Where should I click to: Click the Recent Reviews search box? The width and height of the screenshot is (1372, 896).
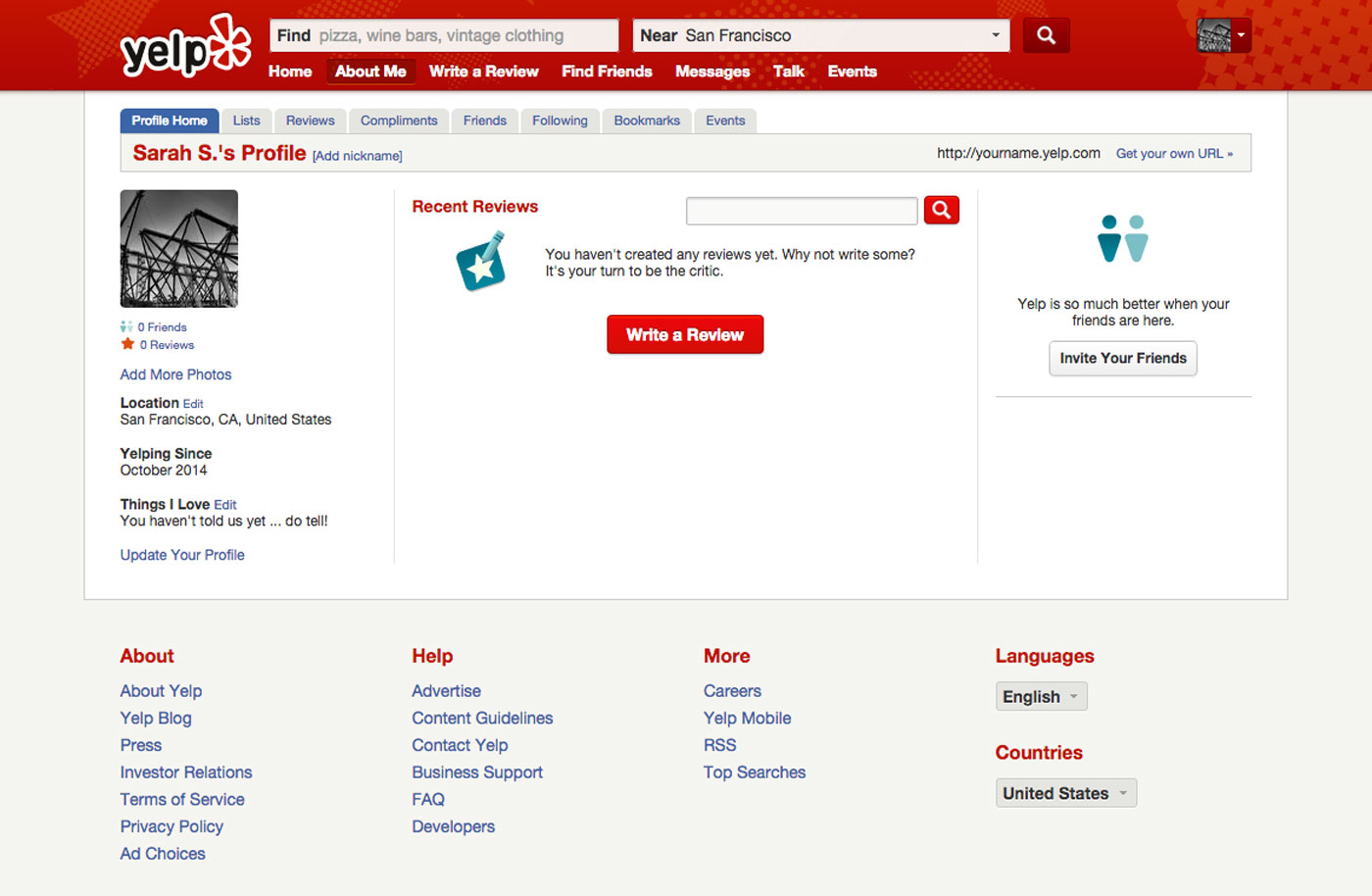pos(802,210)
